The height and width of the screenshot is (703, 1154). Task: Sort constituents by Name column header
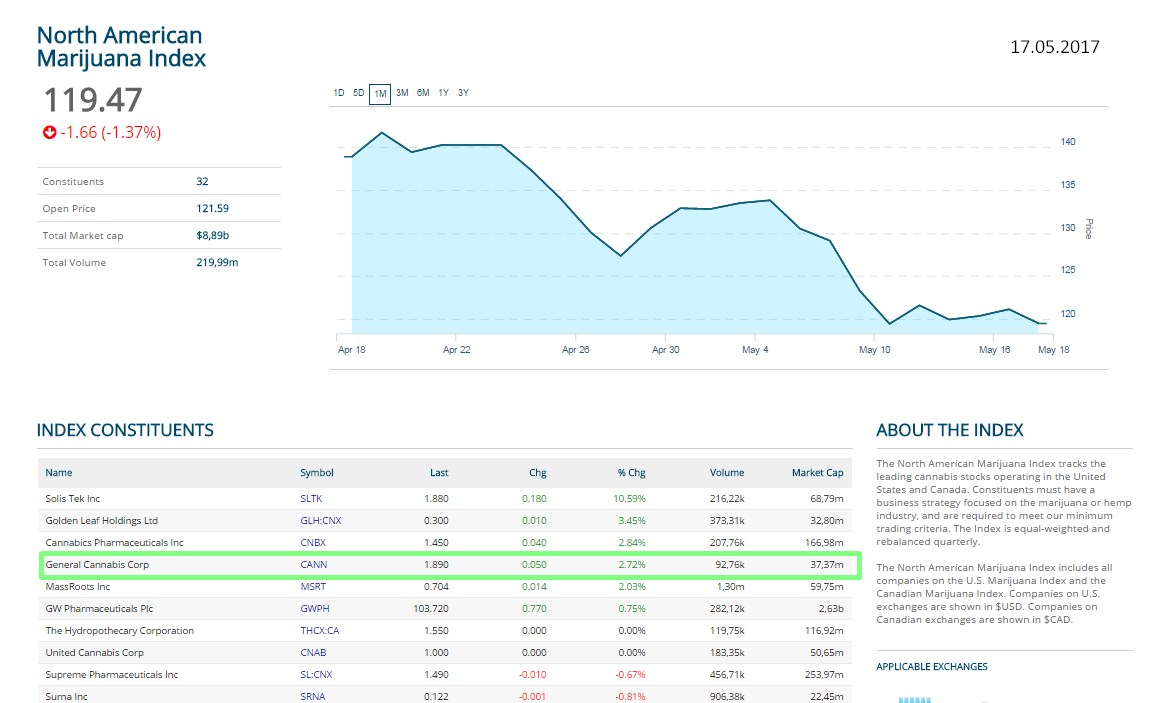[x=59, y=473]
